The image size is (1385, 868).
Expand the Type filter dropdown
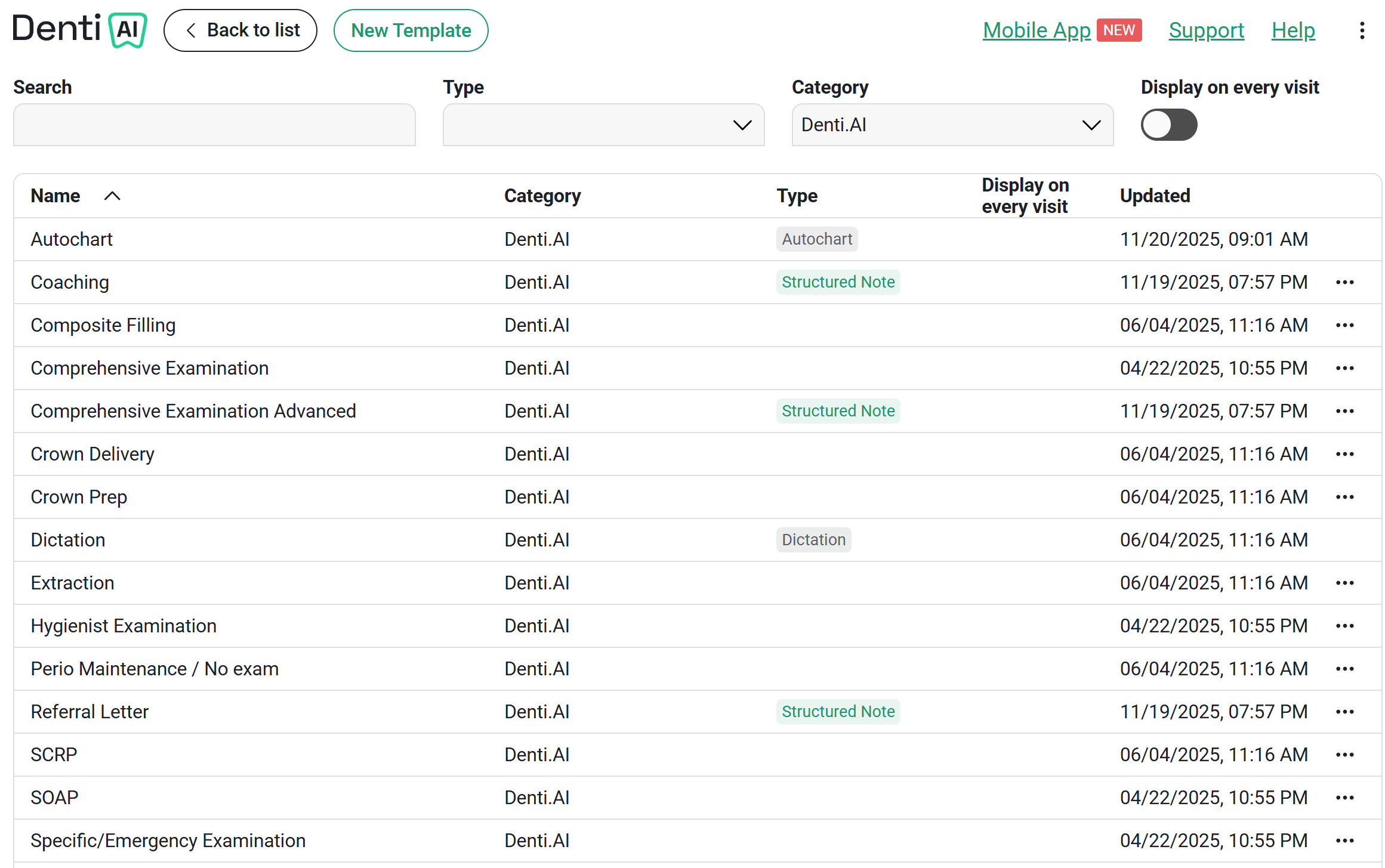[x=603, y=125]
